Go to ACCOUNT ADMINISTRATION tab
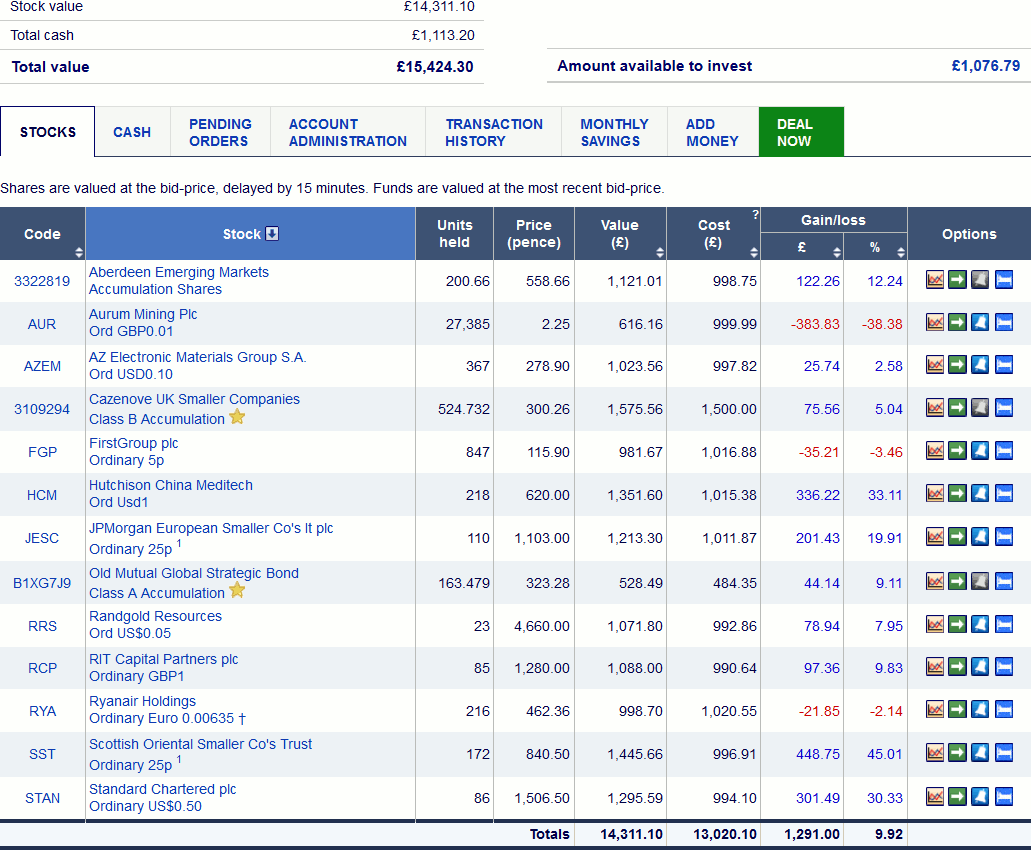The width and height of the screenshot is (1031, 850). pyautogui.click(x=348, y=132)
